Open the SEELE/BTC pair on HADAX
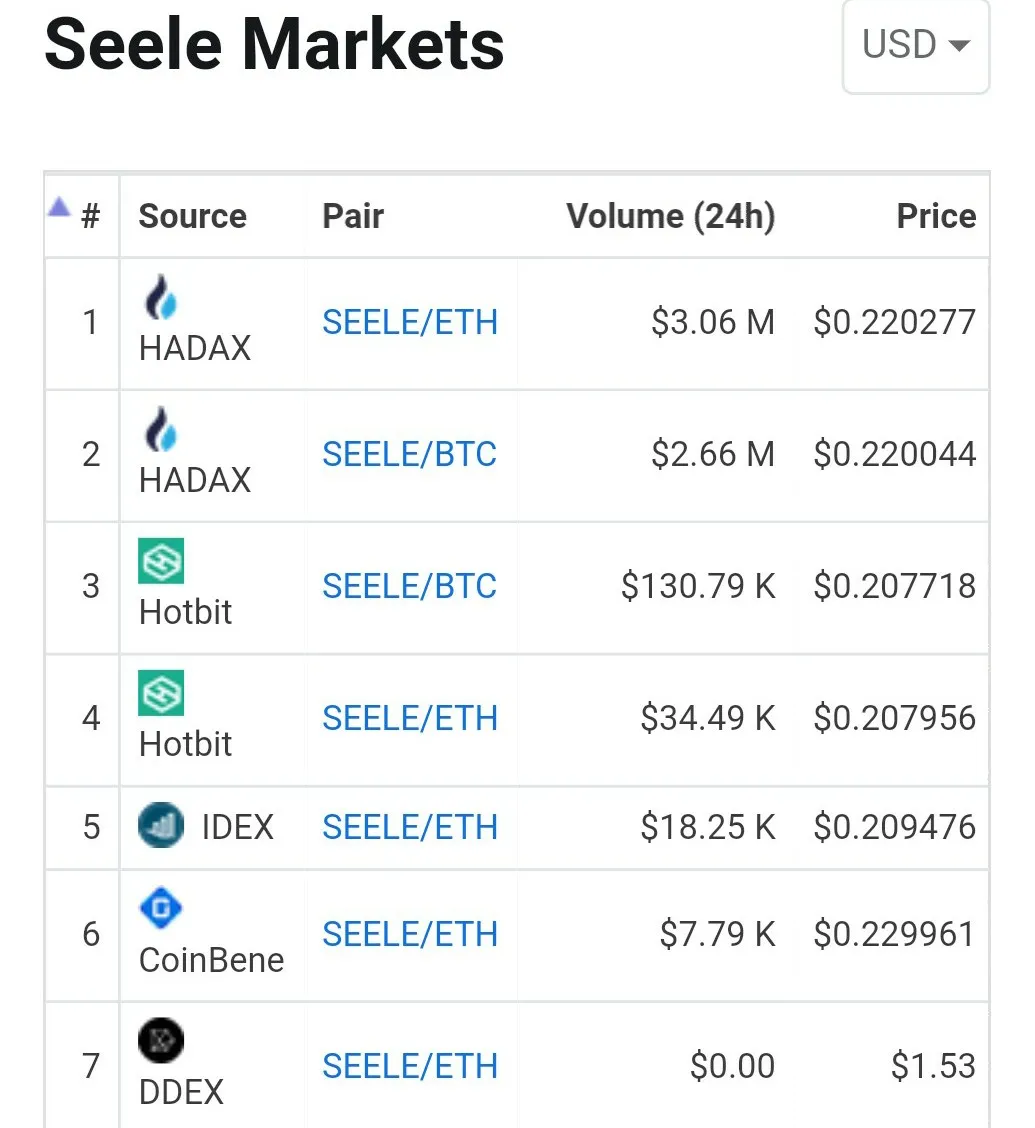Image resolution: width=1035 pixels, height=1128 pixels. (410, 454)
